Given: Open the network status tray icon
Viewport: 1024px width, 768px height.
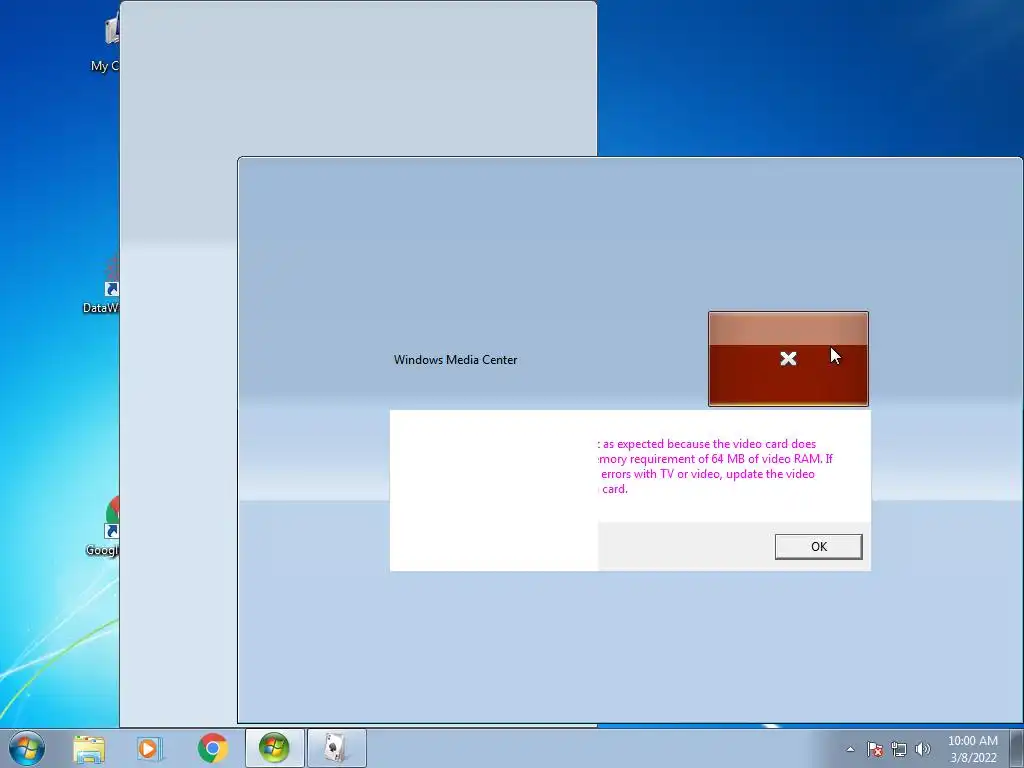Looking at the screenshot, I should point(899,749).
